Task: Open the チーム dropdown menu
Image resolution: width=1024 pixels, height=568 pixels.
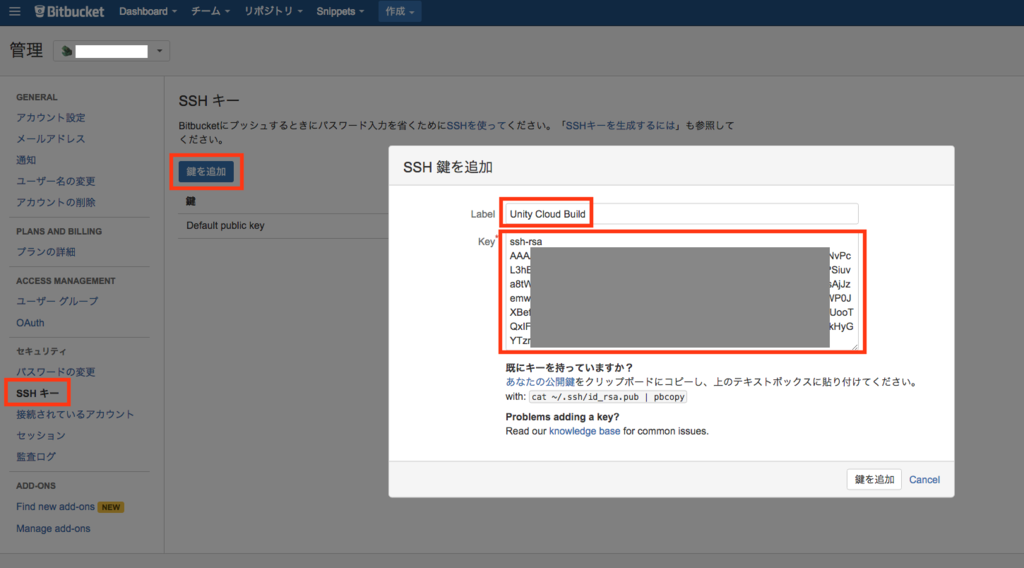Action: (x=210, y=11)
